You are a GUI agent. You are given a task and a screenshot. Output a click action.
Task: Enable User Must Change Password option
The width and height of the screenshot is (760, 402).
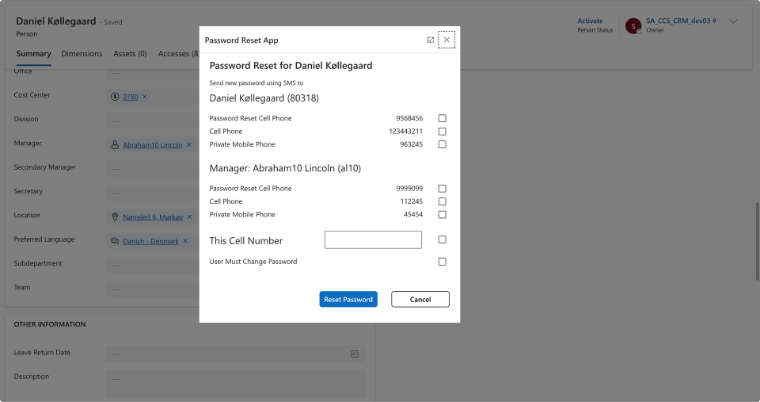pyautogui.click(x=442, y=262)
